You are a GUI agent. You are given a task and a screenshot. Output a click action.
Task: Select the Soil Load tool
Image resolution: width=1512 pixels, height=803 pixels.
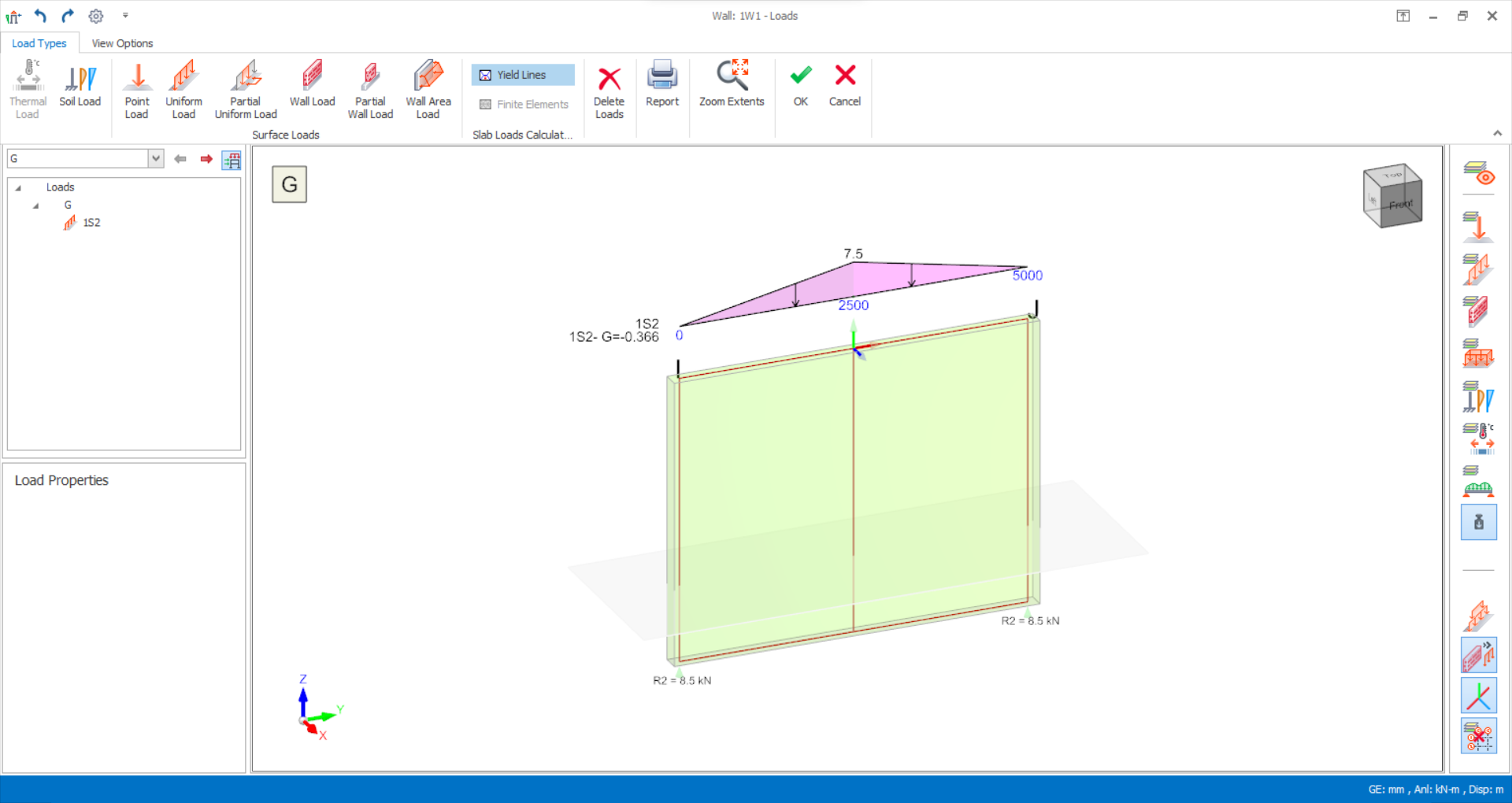80,86
